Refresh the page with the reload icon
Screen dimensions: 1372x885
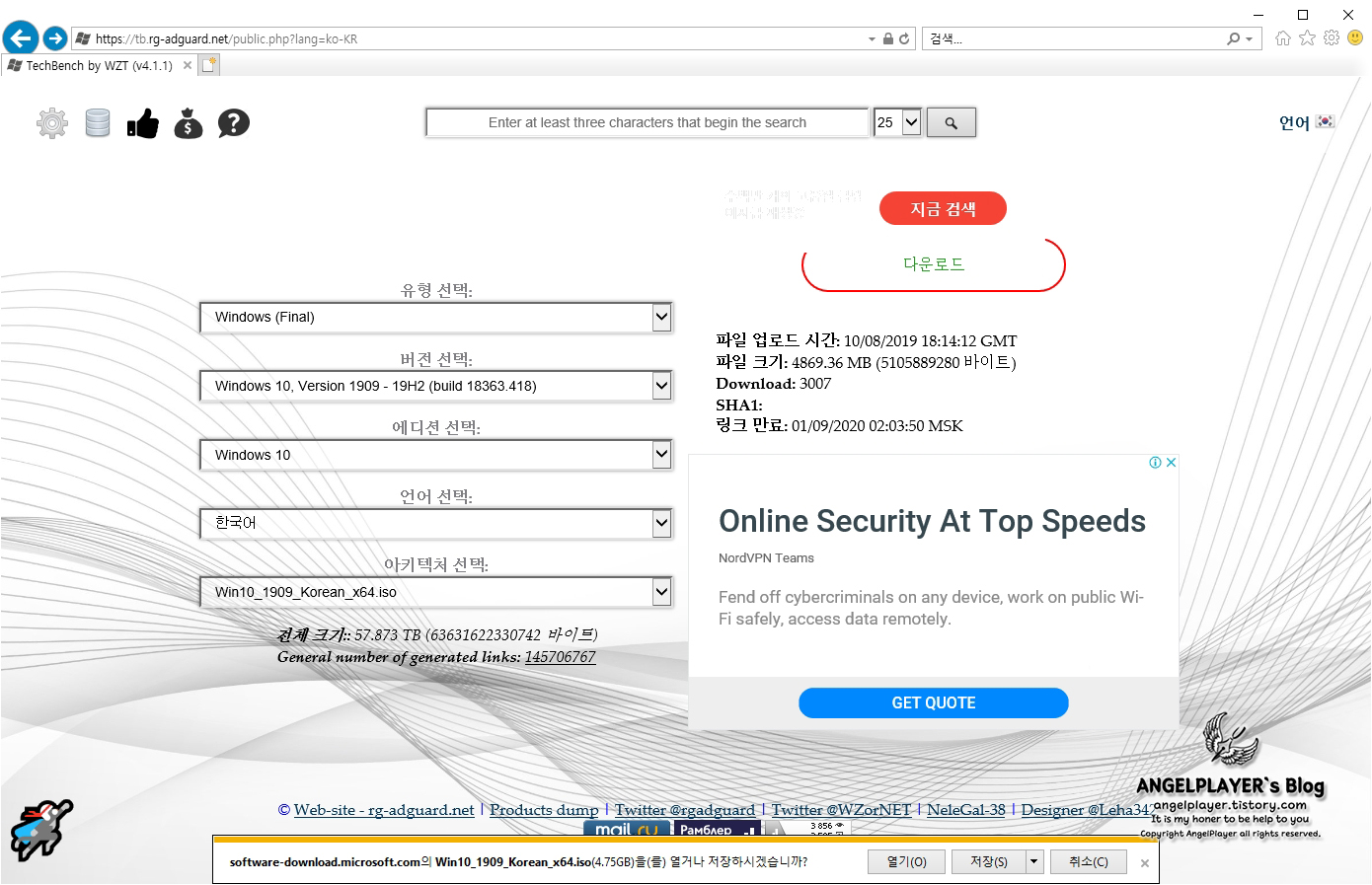click(903, 39)
